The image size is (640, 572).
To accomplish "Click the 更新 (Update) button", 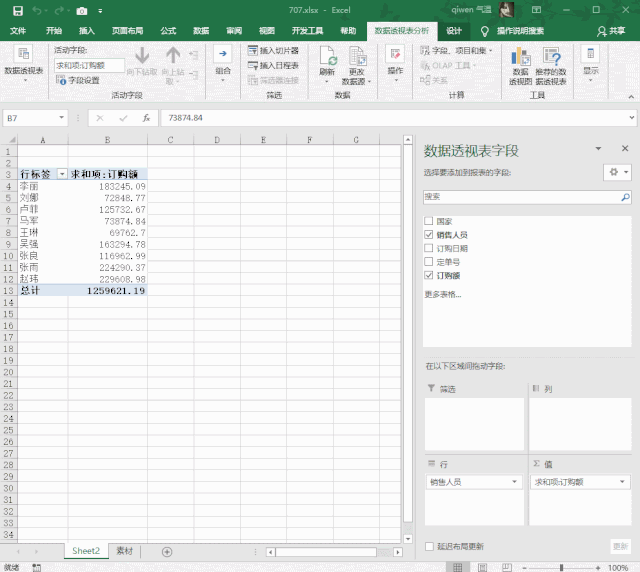I will pyautogui.click(x=620, y=546).
